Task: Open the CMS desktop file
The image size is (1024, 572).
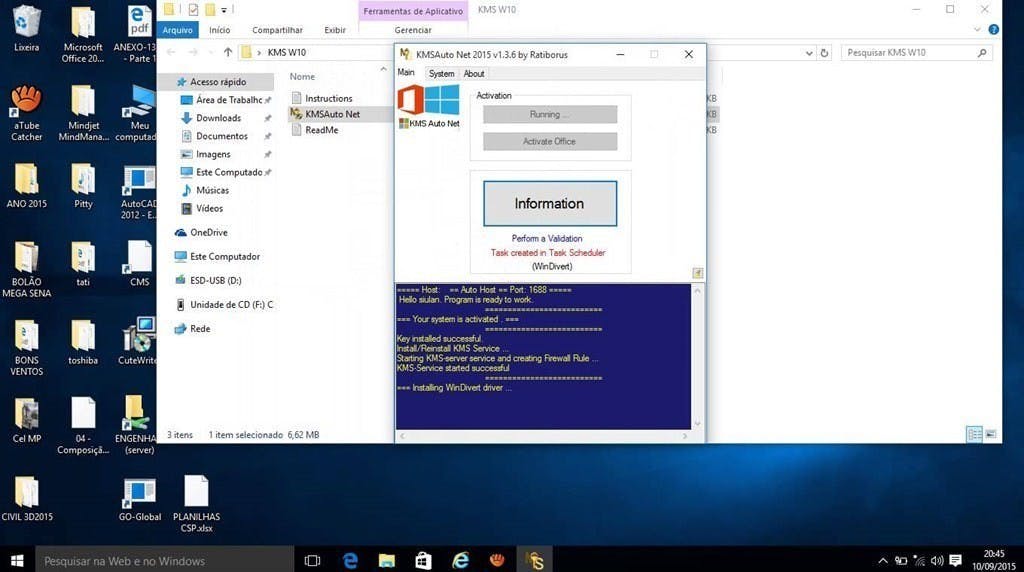Action: click(x=139, y=263)
